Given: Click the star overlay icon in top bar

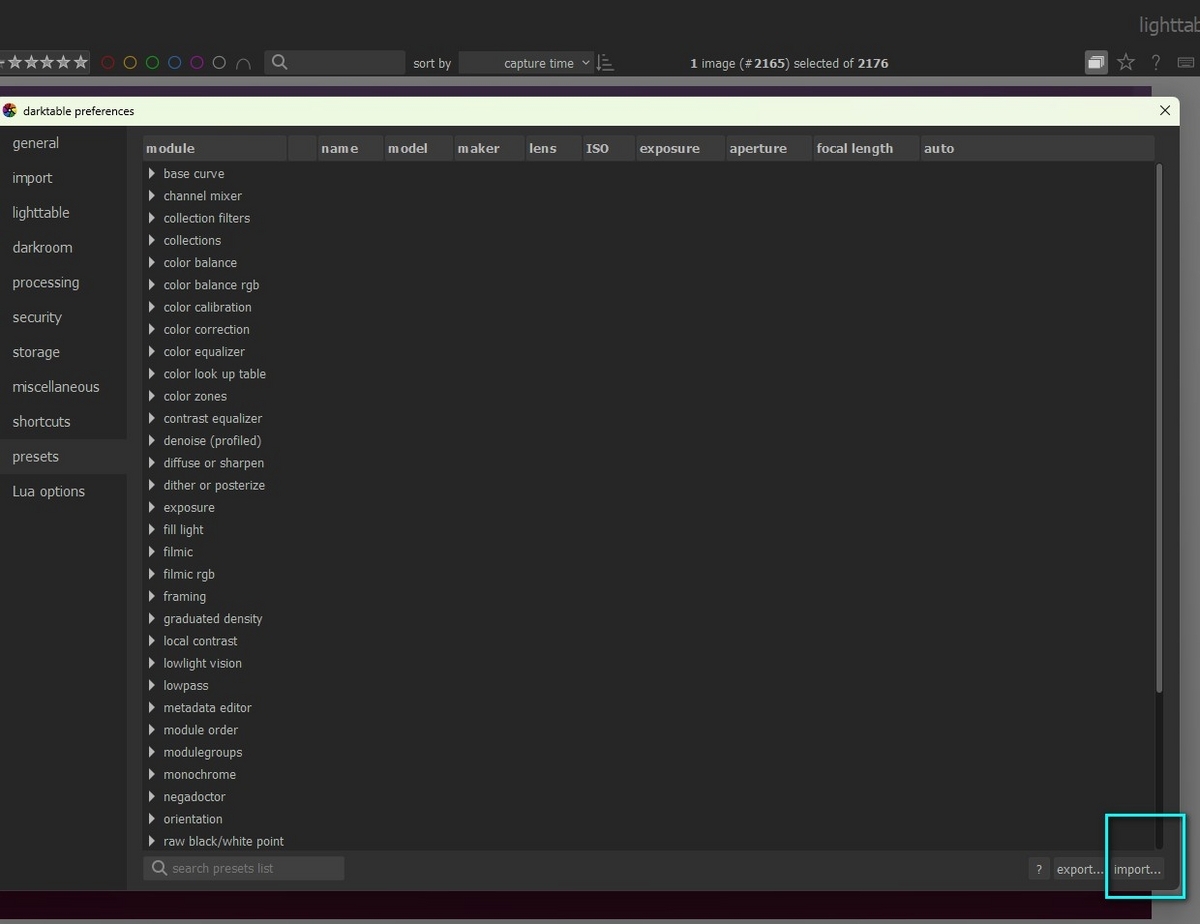Looking at the screenshot, I should pyautogui.click(x=1126, y=63).
